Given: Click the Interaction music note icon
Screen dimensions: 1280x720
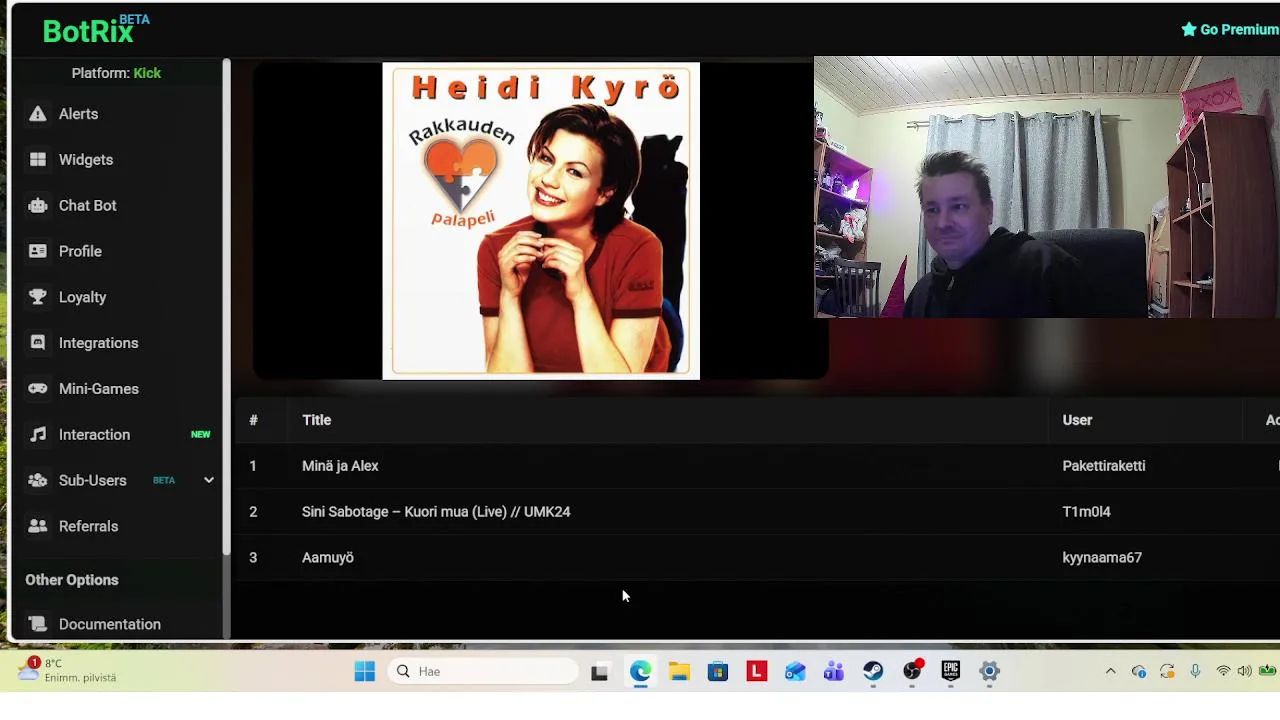Looking at the screenshot, I should point(38,435).
